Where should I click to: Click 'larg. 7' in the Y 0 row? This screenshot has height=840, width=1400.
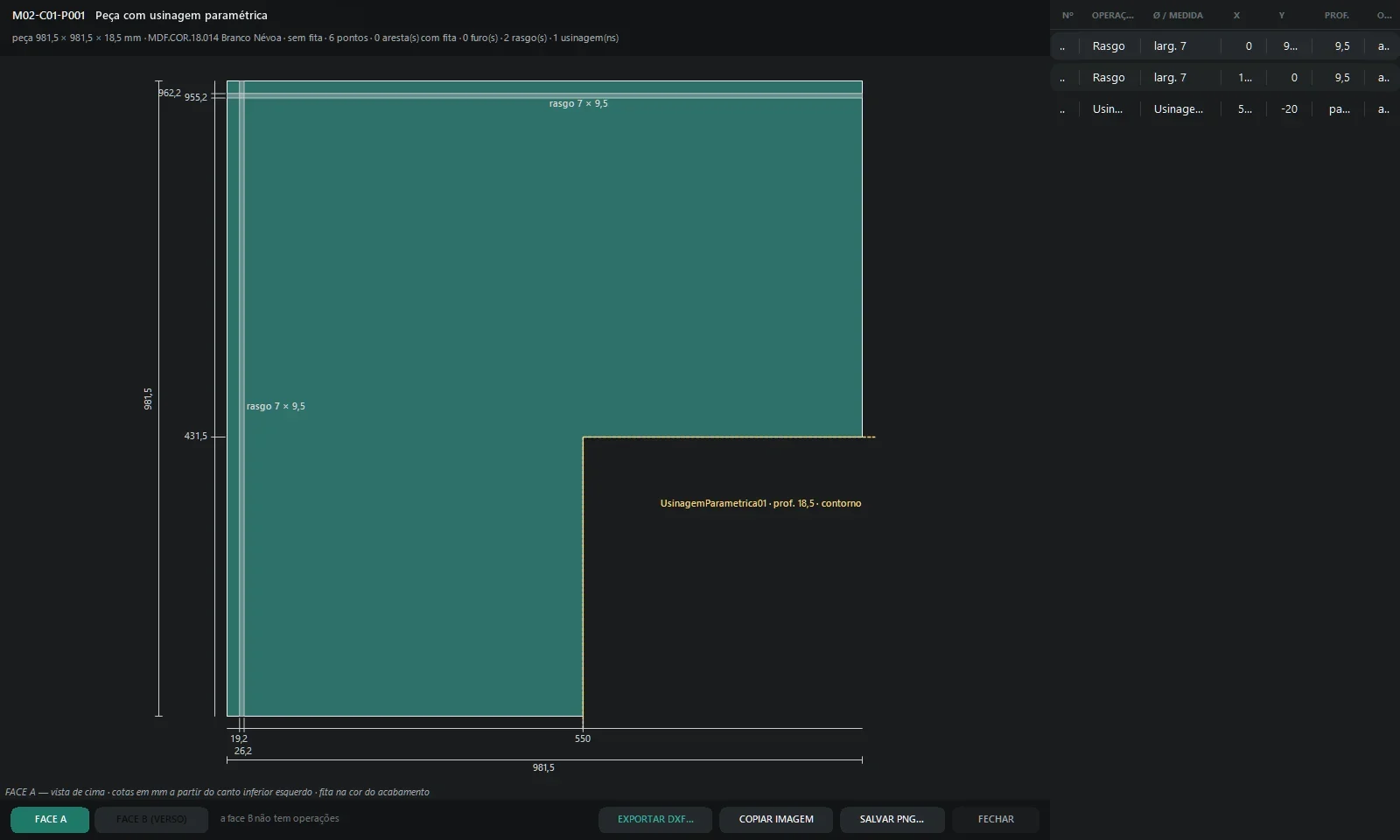1170,78
